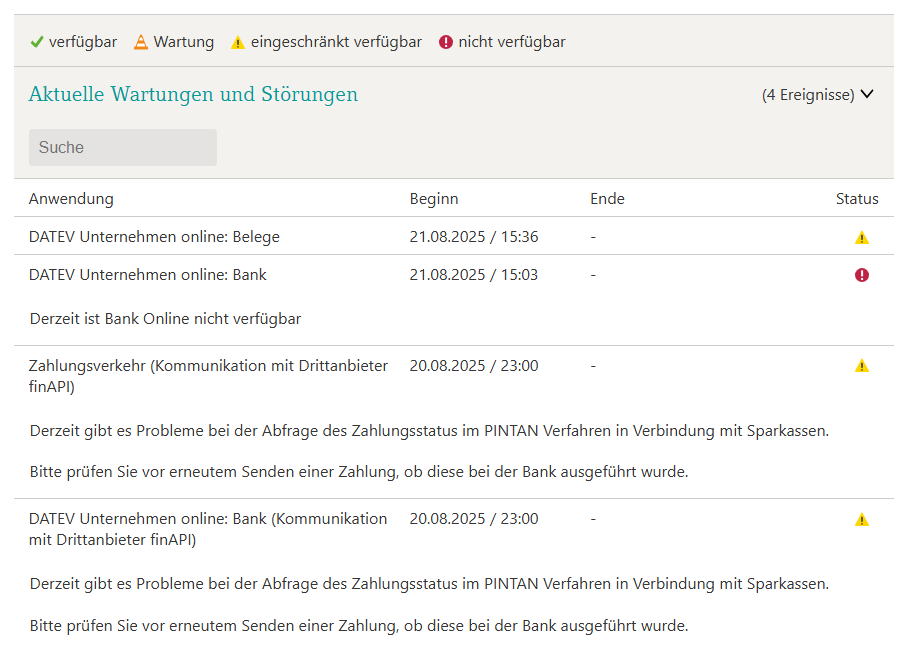Open 'DATEV Unternehmen online: Belege' entry
901x645 pixels.
pos(154,237)
